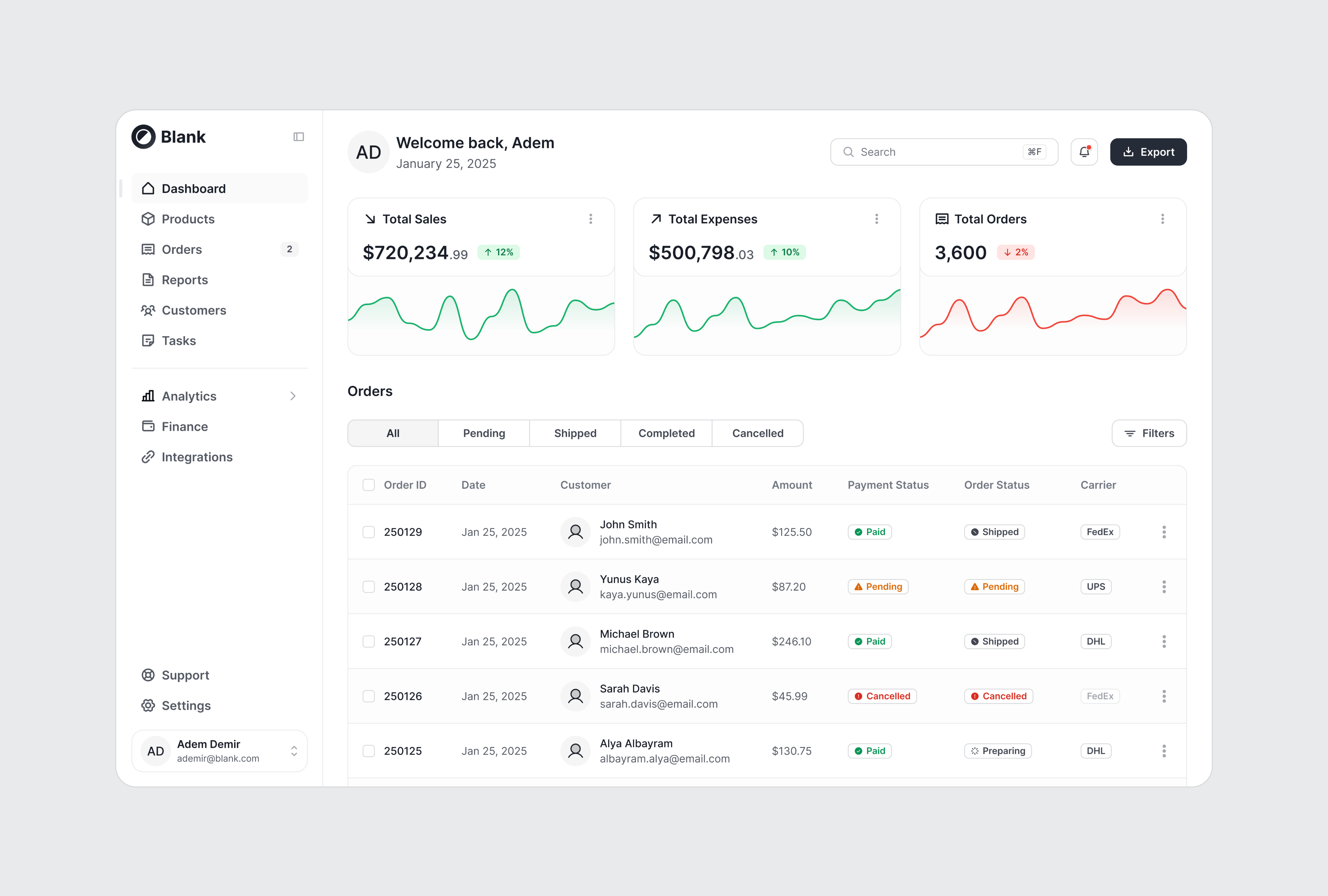
Task: Click the Export button
Action: coord(1148,152)
